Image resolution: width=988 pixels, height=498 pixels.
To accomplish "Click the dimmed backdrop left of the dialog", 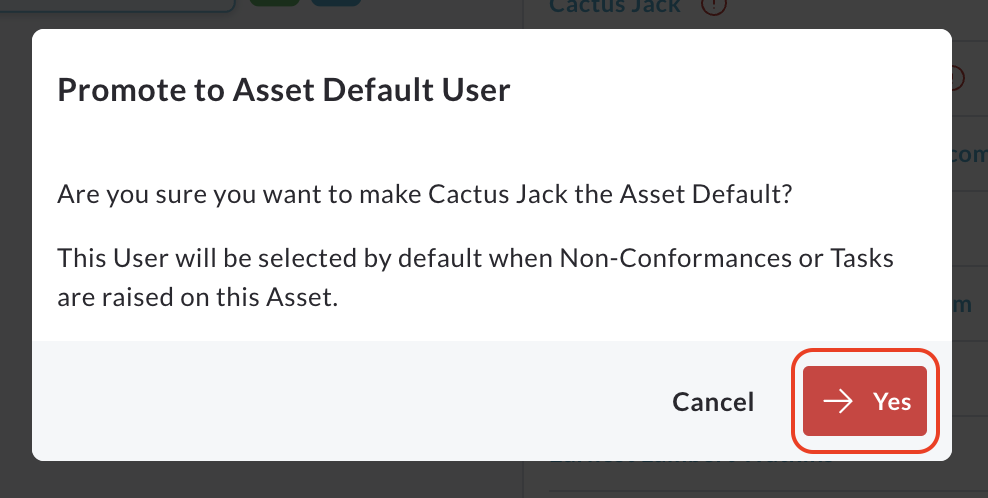I will pos(15,250).
